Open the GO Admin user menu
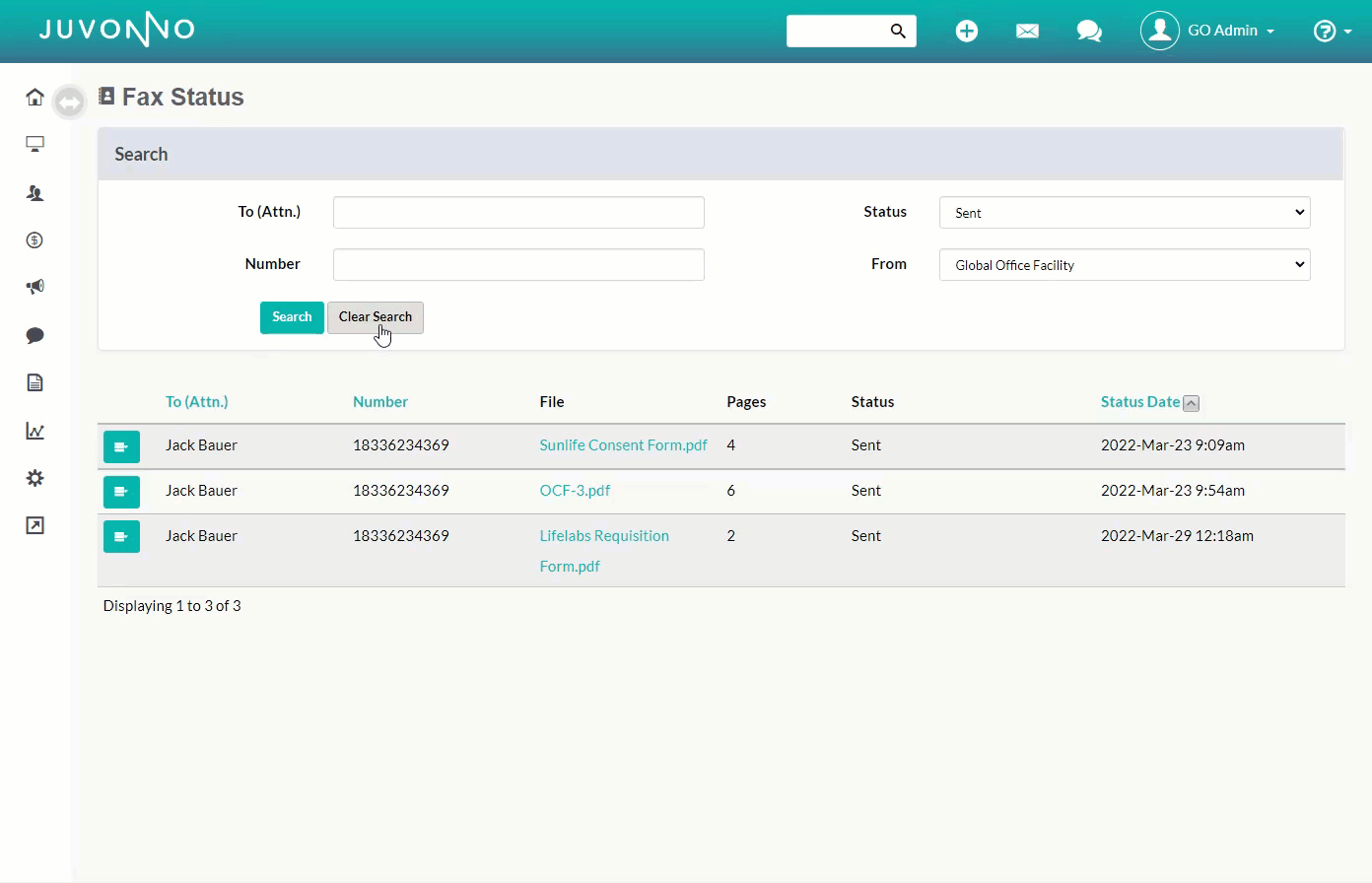 pyautogui.click(x=1208, y=32)
